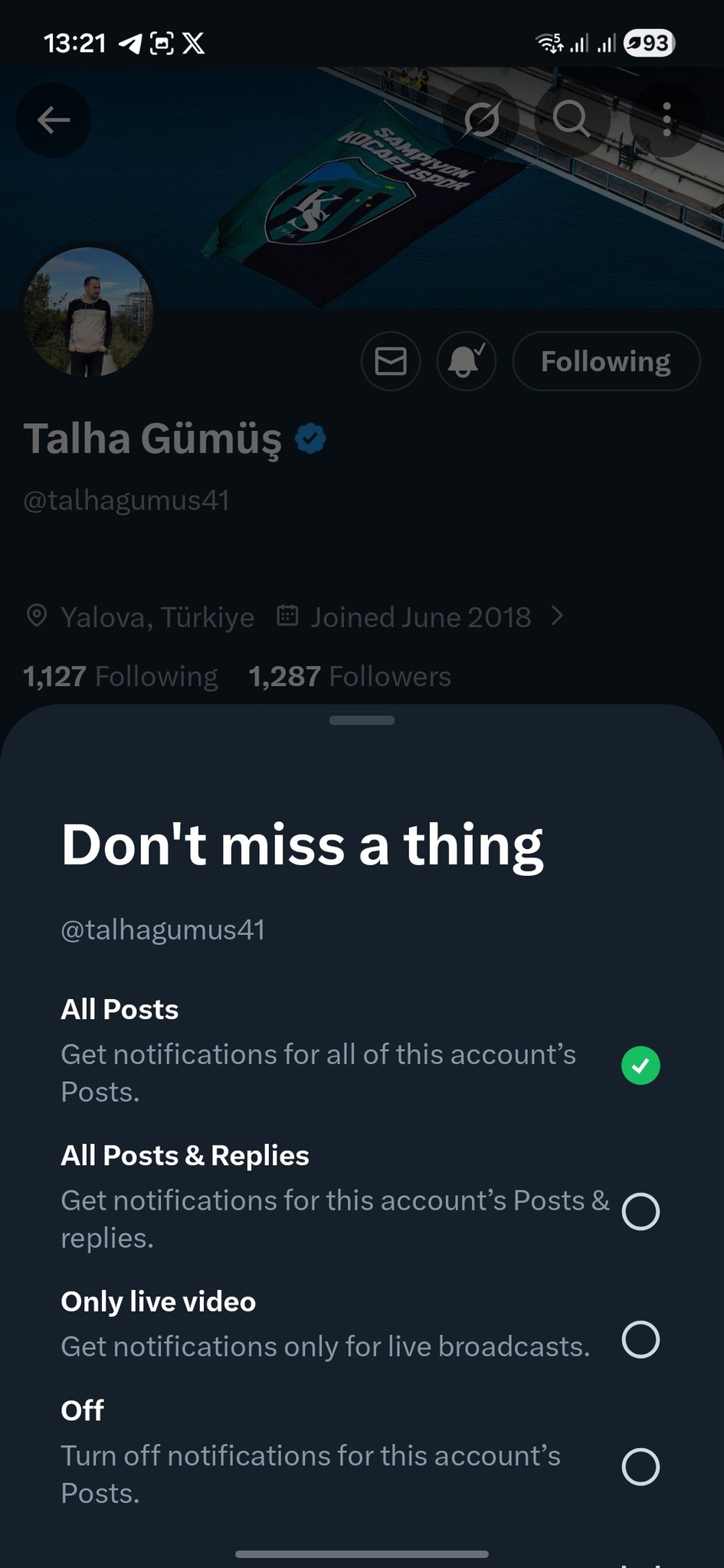Tap the blue verified badge
The width and height of the screenshot is (724, 1568).
pyautogui.click(x=311, y=439)
